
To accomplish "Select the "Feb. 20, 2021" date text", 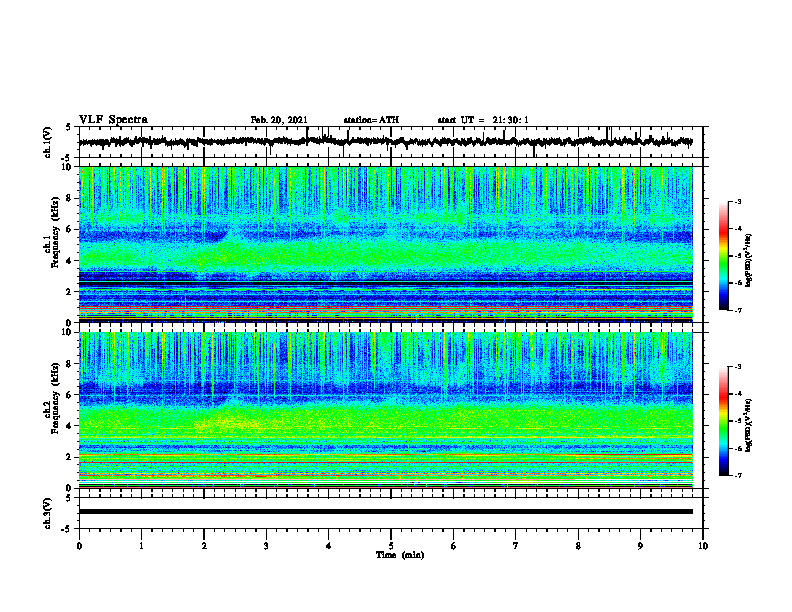I will coord(279,120).
